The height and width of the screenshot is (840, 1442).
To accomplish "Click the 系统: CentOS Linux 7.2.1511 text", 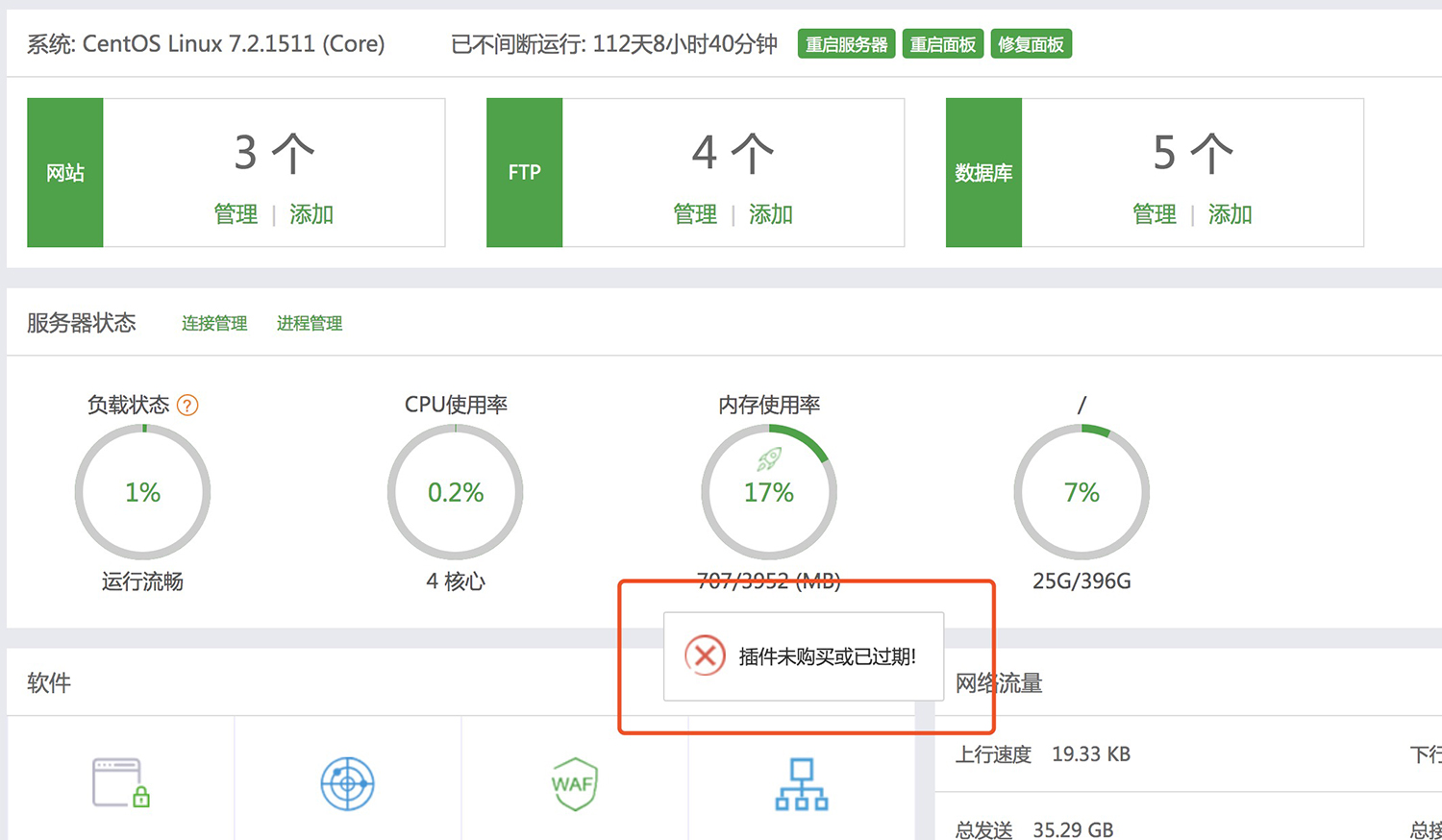I will (206, 44).
